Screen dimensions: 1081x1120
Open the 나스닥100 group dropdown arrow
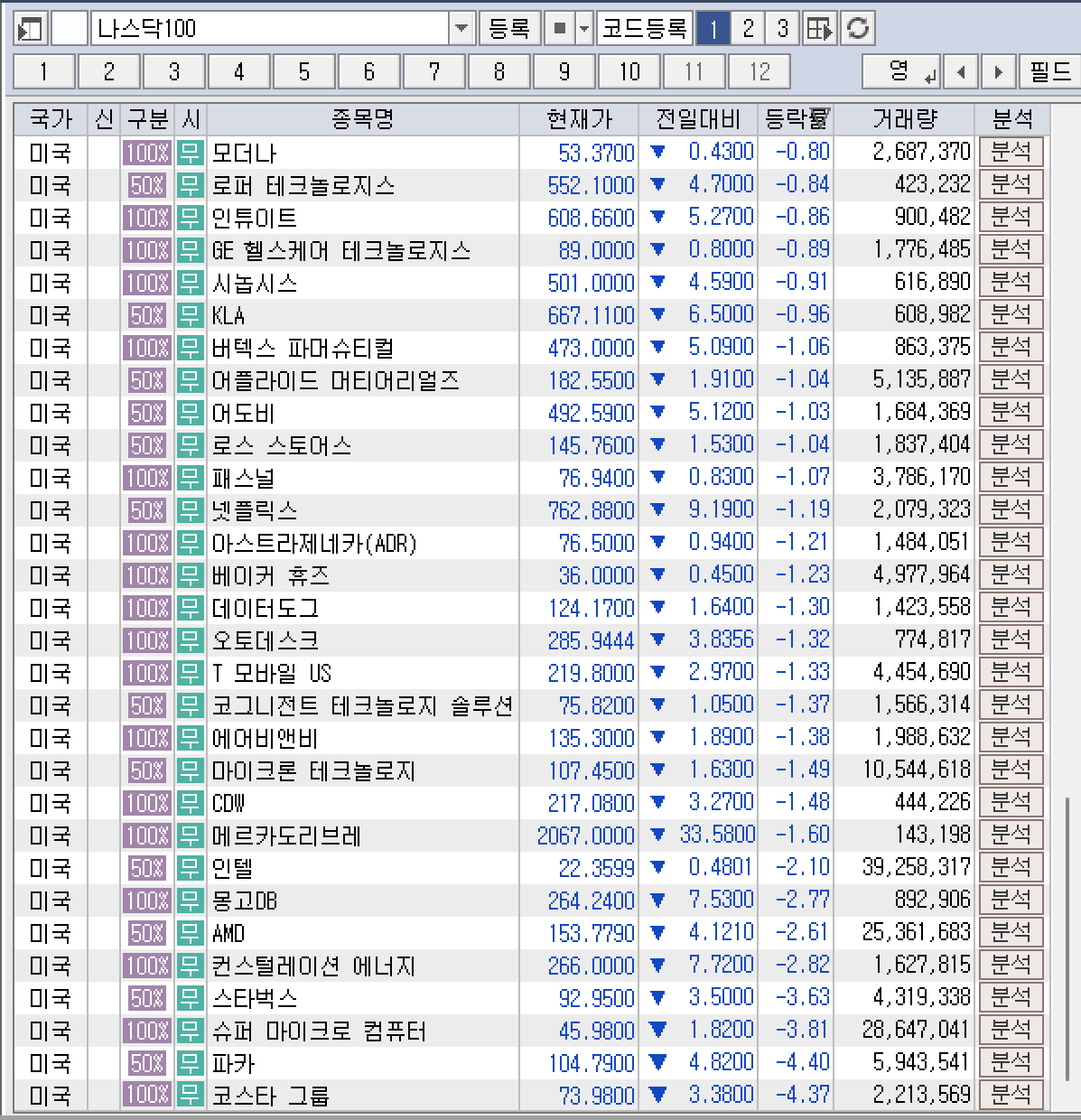click(x=461, y=29)
